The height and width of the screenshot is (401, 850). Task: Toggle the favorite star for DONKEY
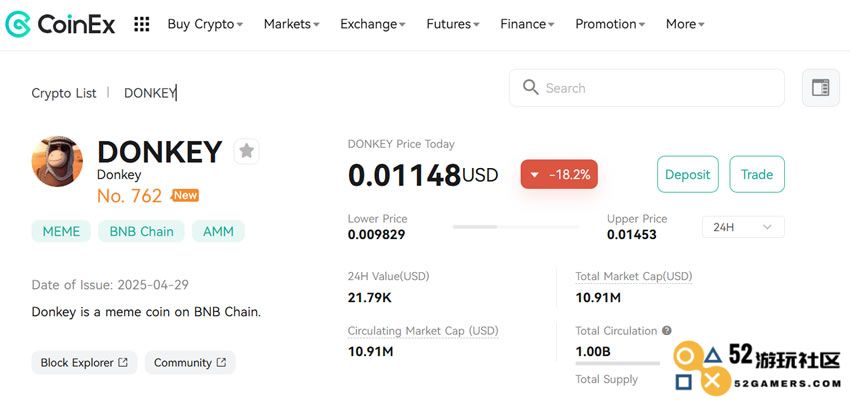click(247, 151)
